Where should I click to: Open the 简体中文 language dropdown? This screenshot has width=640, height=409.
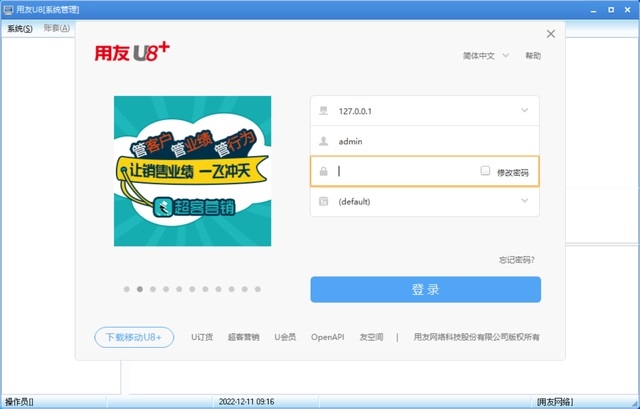486,56
